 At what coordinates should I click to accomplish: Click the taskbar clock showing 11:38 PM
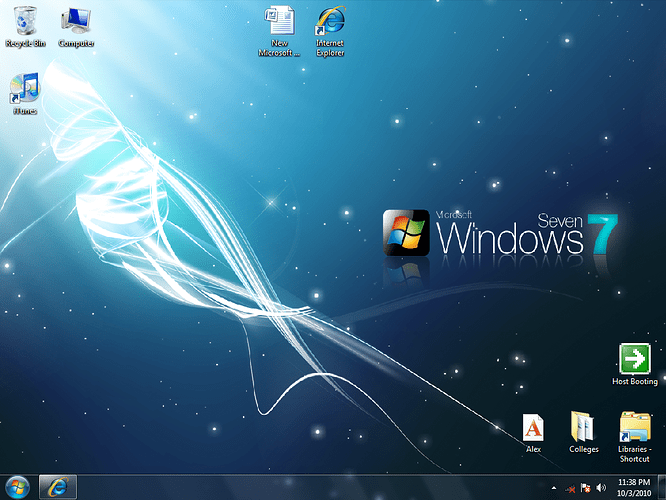pos(633,487)
